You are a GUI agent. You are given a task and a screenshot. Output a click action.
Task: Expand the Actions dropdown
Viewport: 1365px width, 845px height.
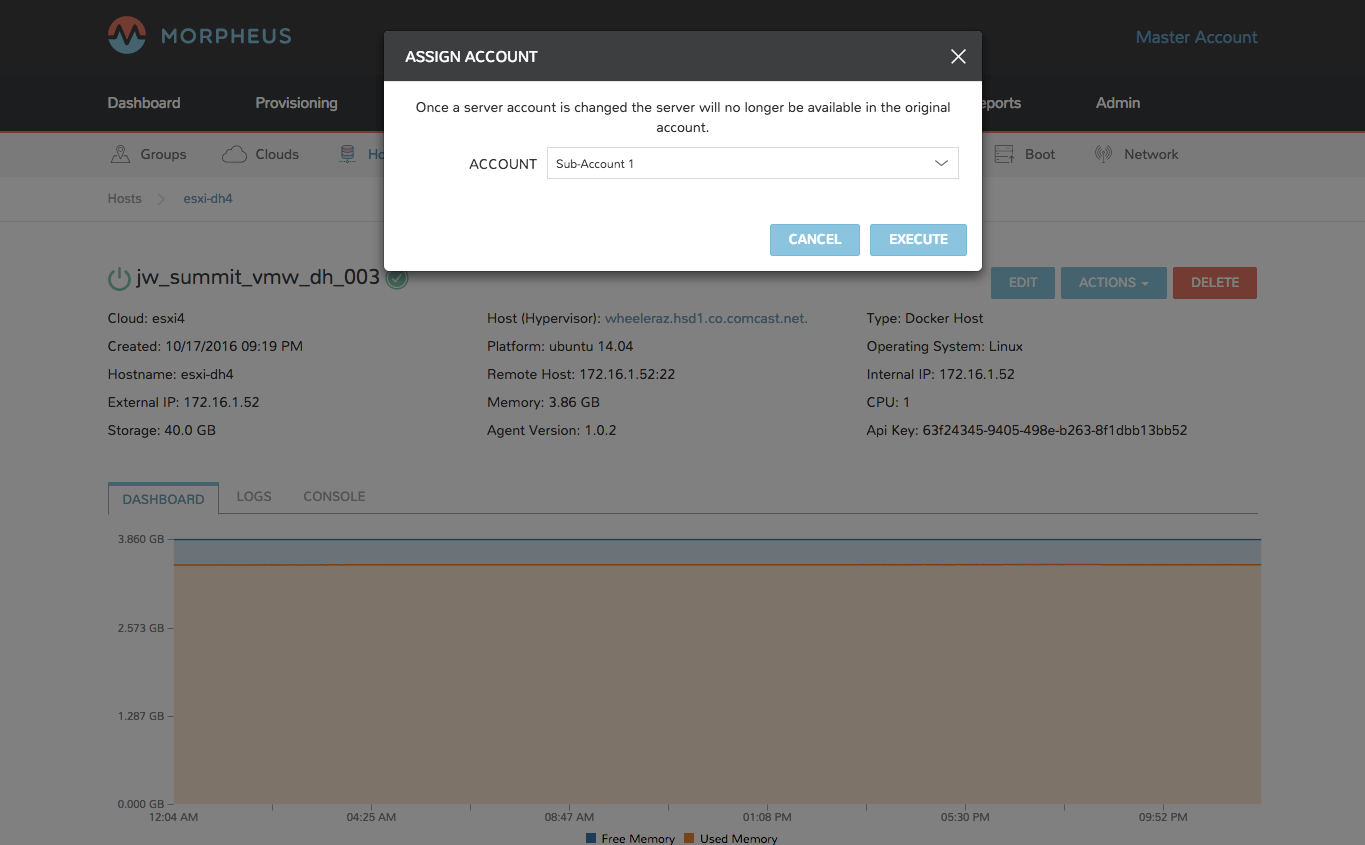[x=1112, y=282]
